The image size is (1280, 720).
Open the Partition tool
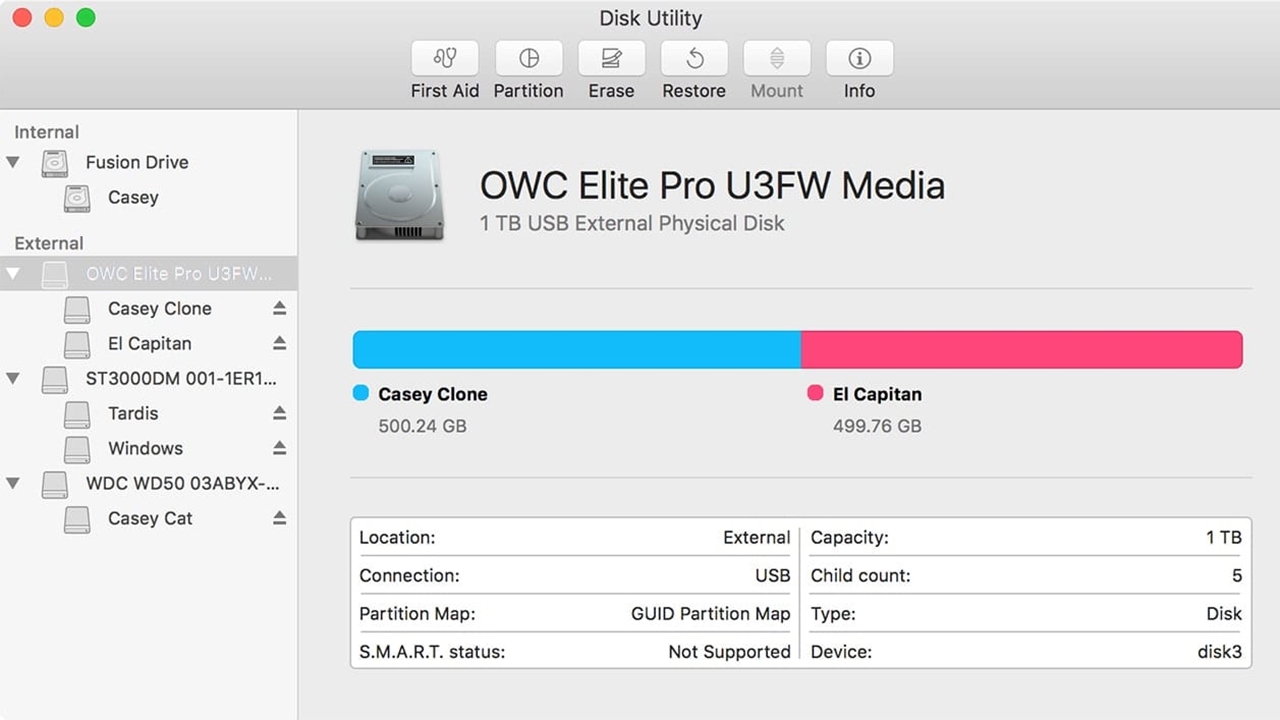(x=528, y=59)
